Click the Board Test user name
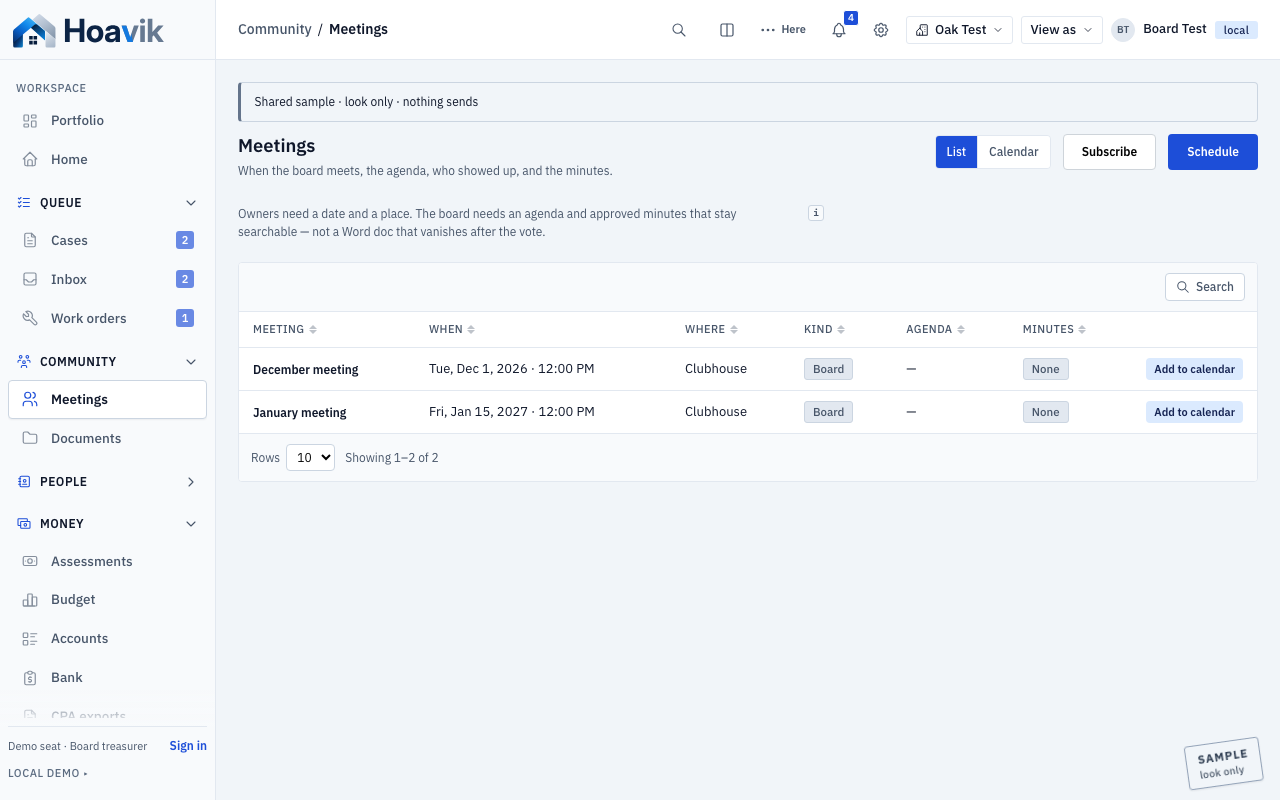The image size is (1280, 800). [1175, 29]
